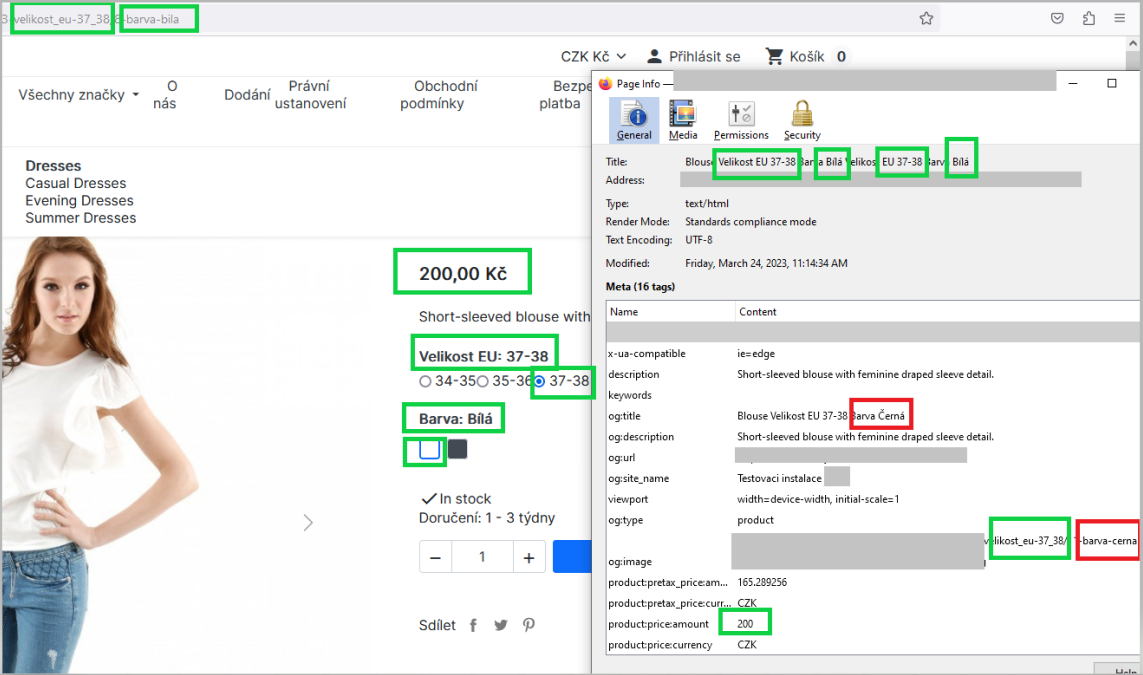1143x675 pixels.
Task: Open the Security panel in Page Info
Action: [x=801, y=118]
